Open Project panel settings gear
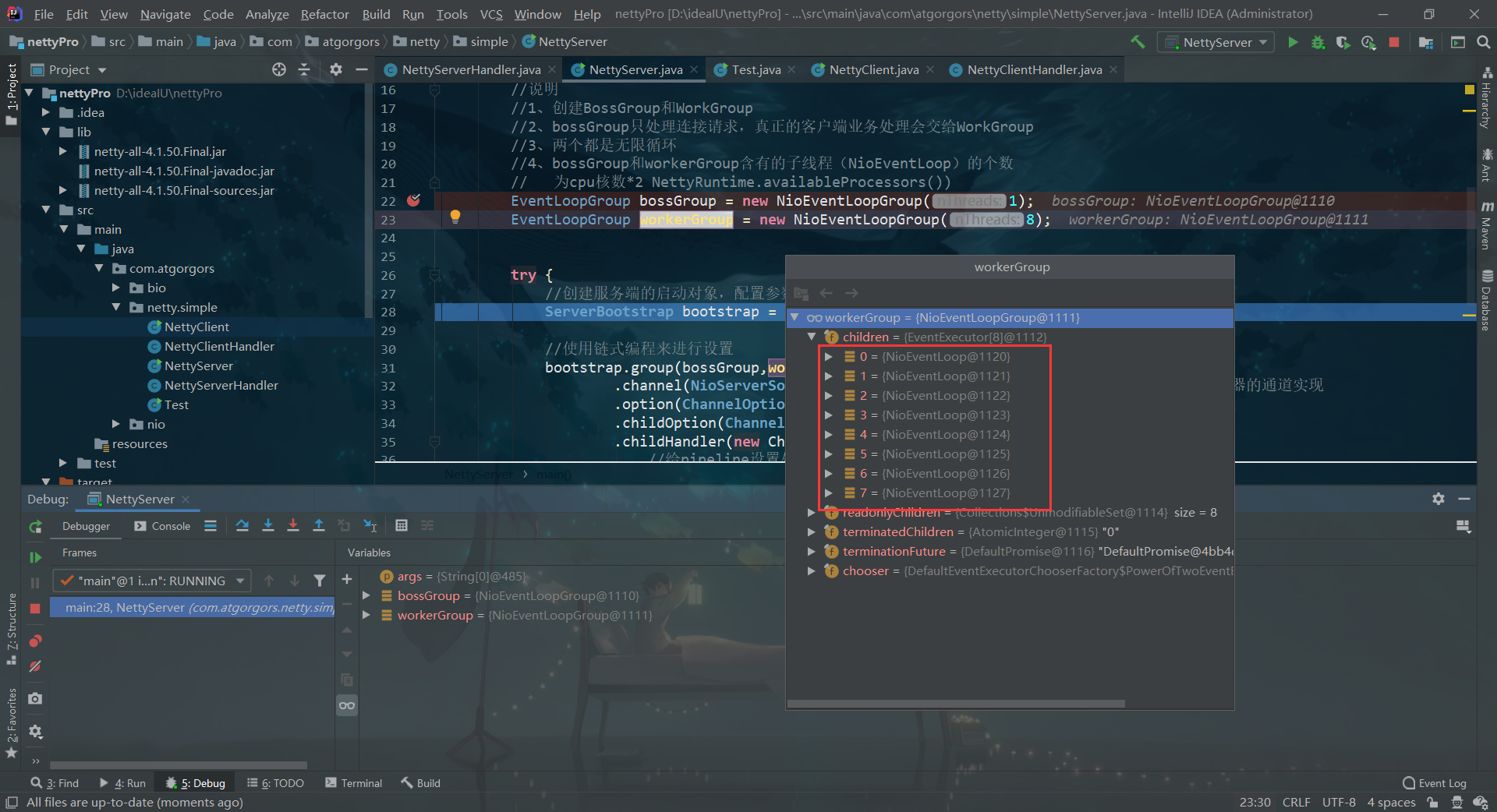The image size is (1497, 812). tap(336, 69)
